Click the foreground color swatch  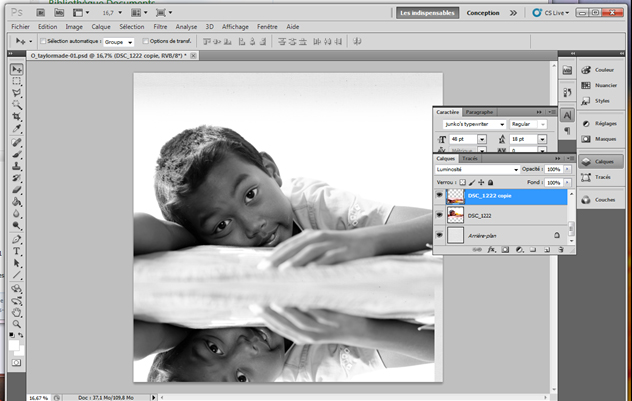[x=14, y=345]
